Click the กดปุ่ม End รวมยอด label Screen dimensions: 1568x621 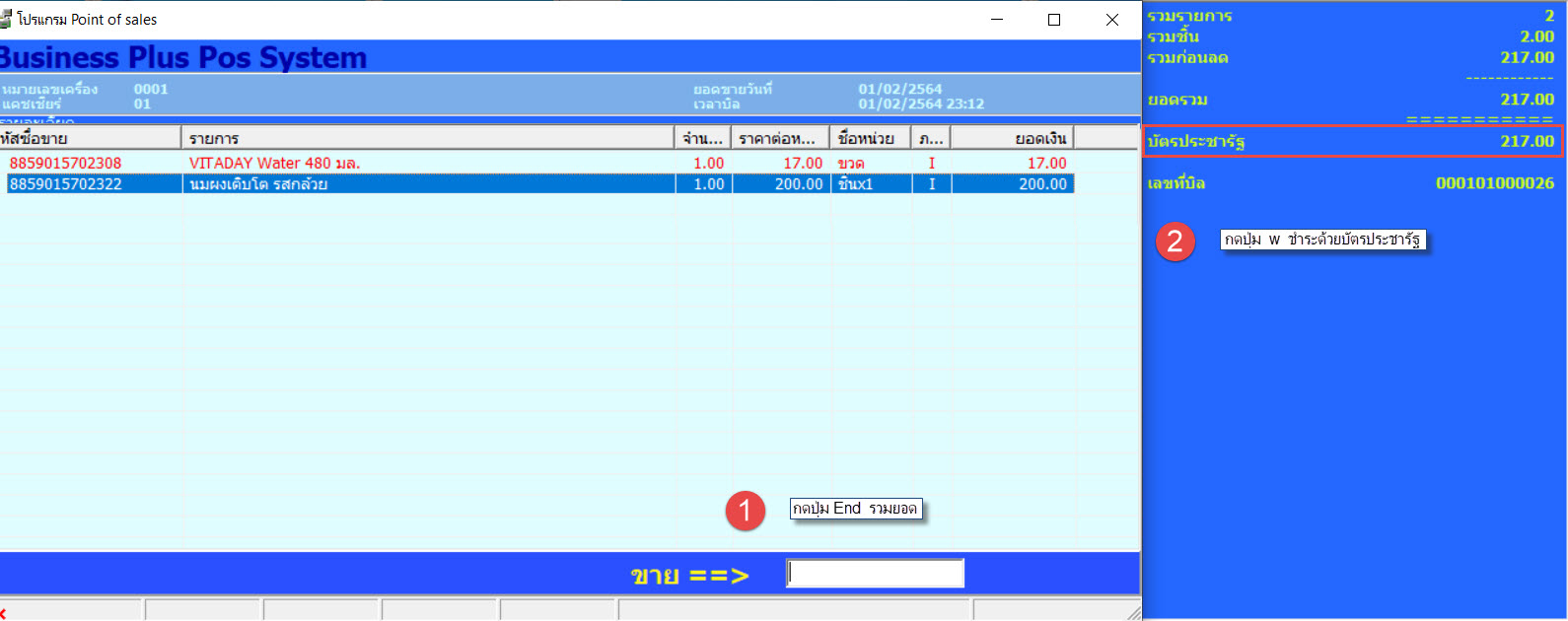(x=855, y=509)
